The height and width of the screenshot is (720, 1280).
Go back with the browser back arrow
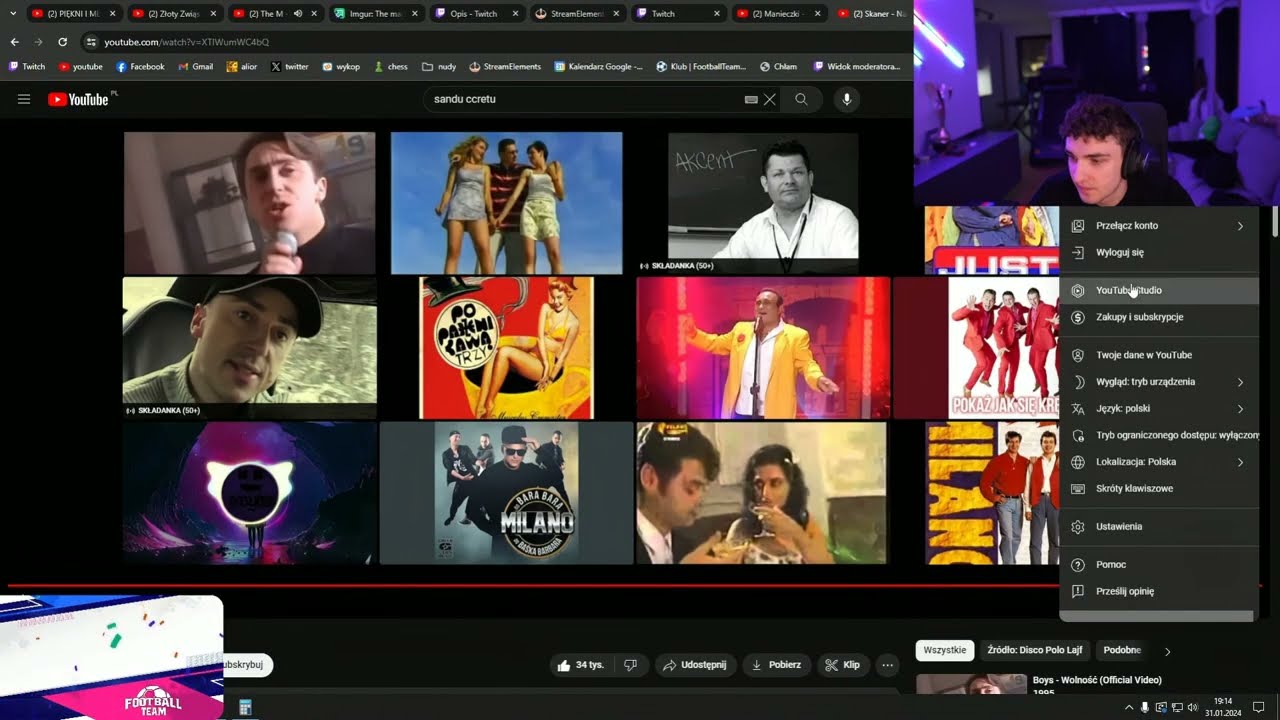[14, 42]
